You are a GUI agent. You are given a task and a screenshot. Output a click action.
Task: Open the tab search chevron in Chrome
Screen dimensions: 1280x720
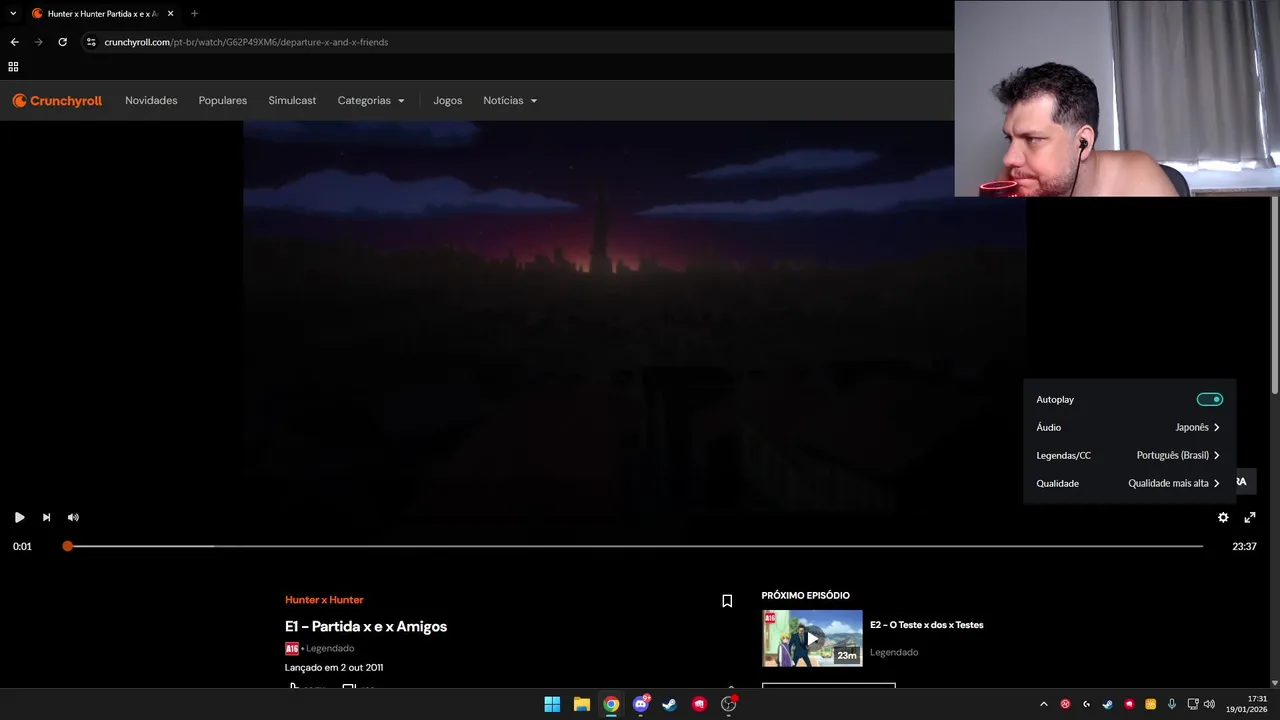click(13, 14)
